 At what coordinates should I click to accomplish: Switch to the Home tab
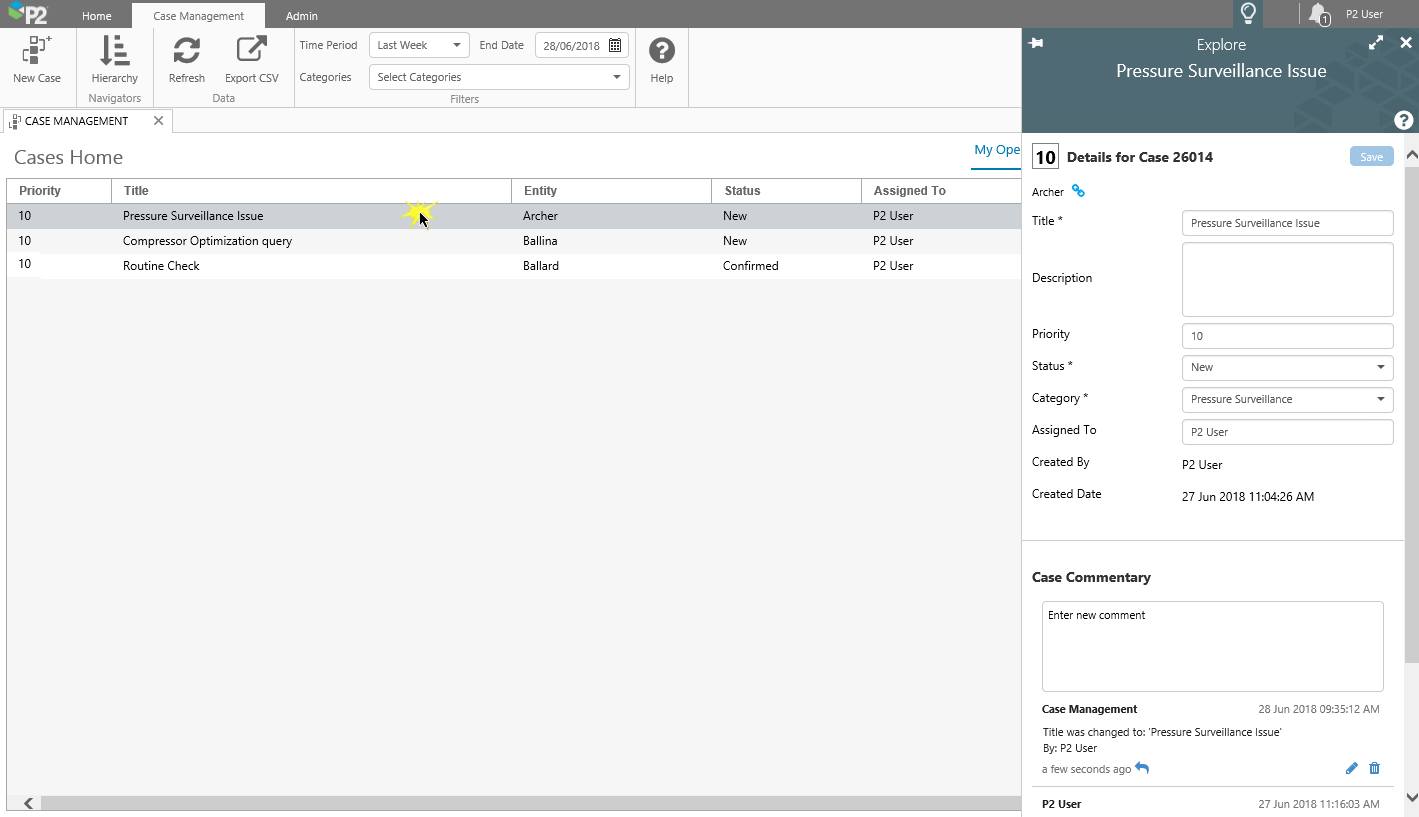click(x=97, y=16)
